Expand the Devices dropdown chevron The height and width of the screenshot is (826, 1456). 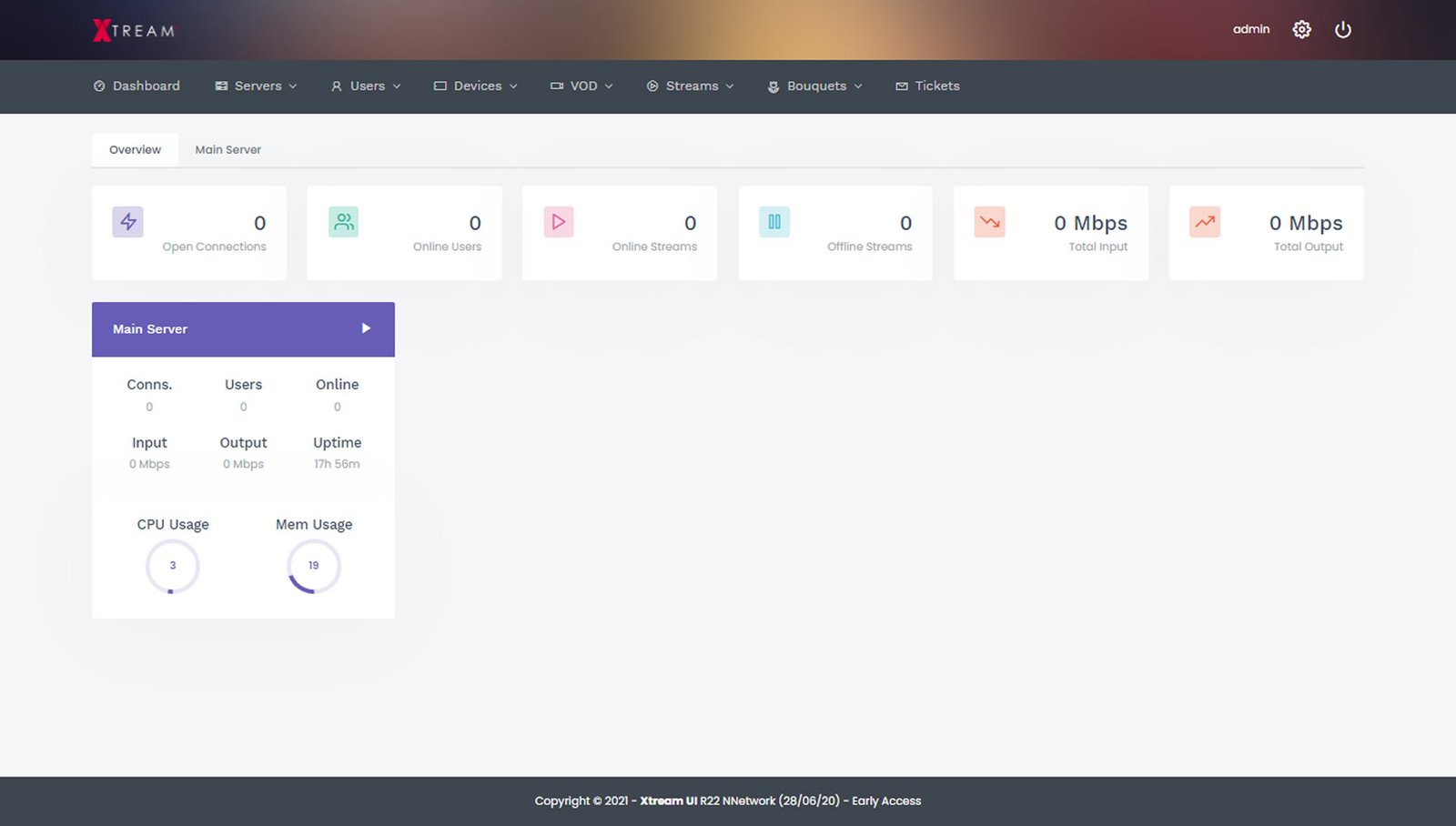click(513, 86)
